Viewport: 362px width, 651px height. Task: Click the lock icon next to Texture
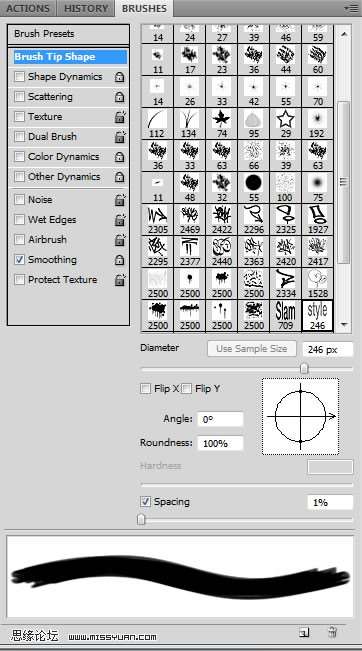click(x=120, y=117)
